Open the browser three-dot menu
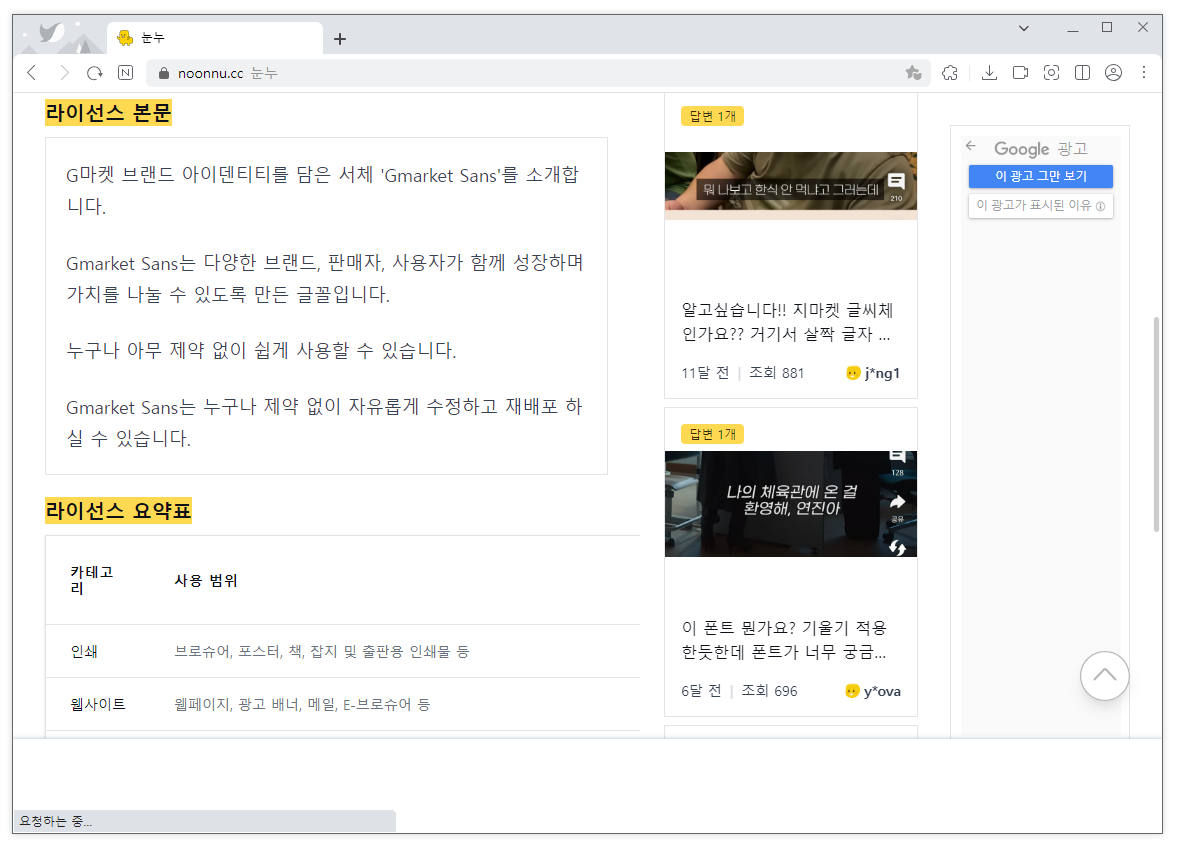 (1143, 73)
